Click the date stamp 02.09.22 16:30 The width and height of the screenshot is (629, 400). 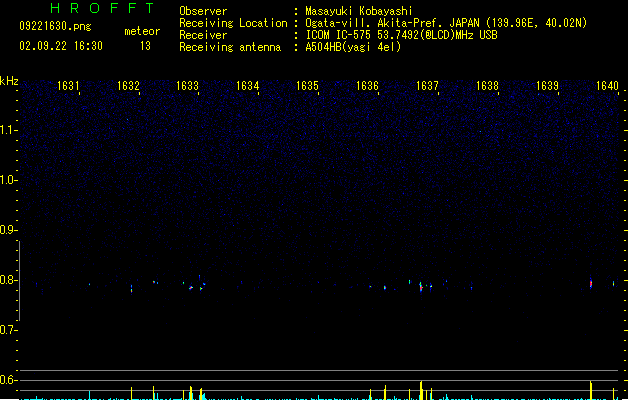(61, 46)
